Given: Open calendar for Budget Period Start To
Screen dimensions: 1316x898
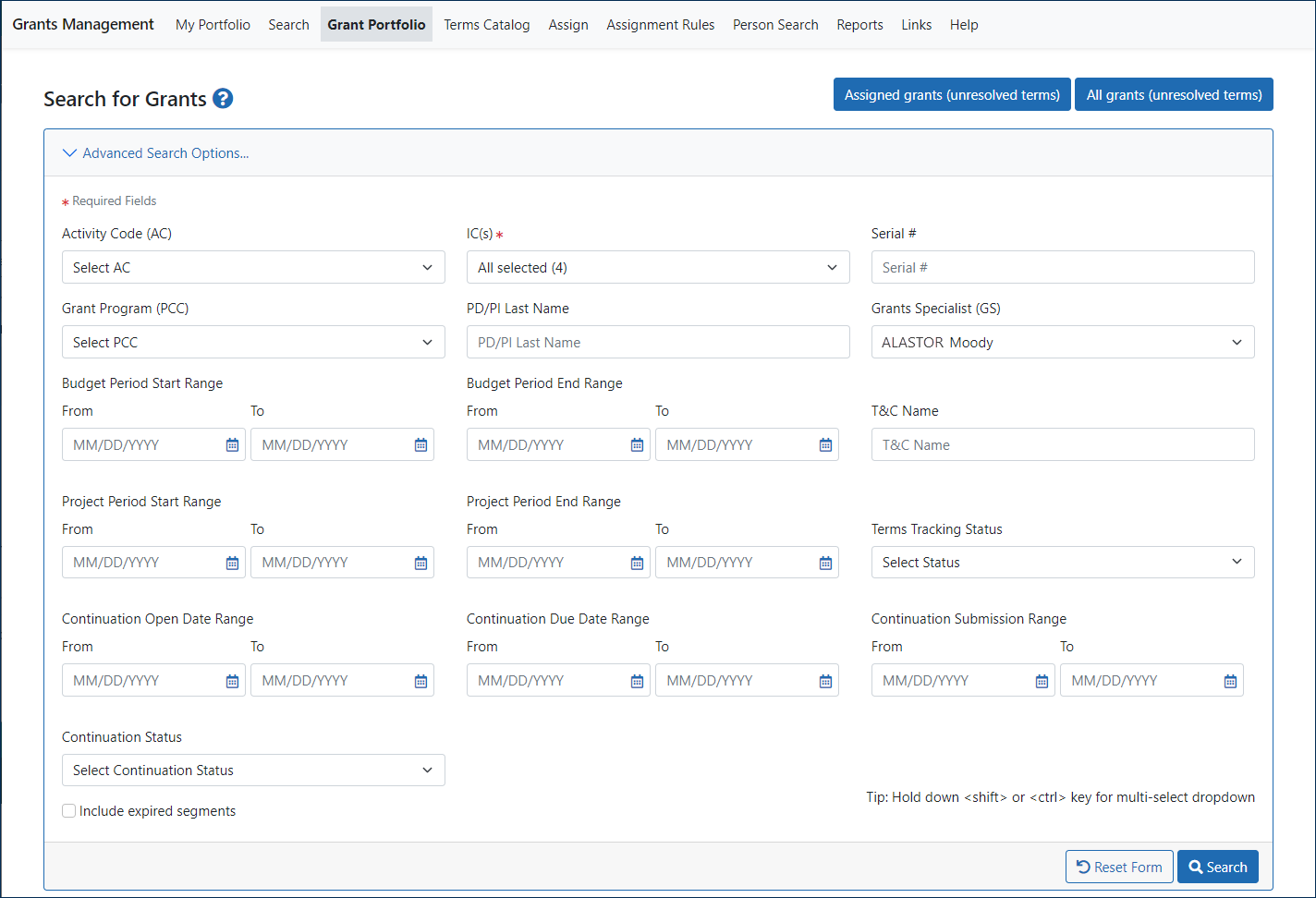Looking at the screenshot, I should (420, 445).
